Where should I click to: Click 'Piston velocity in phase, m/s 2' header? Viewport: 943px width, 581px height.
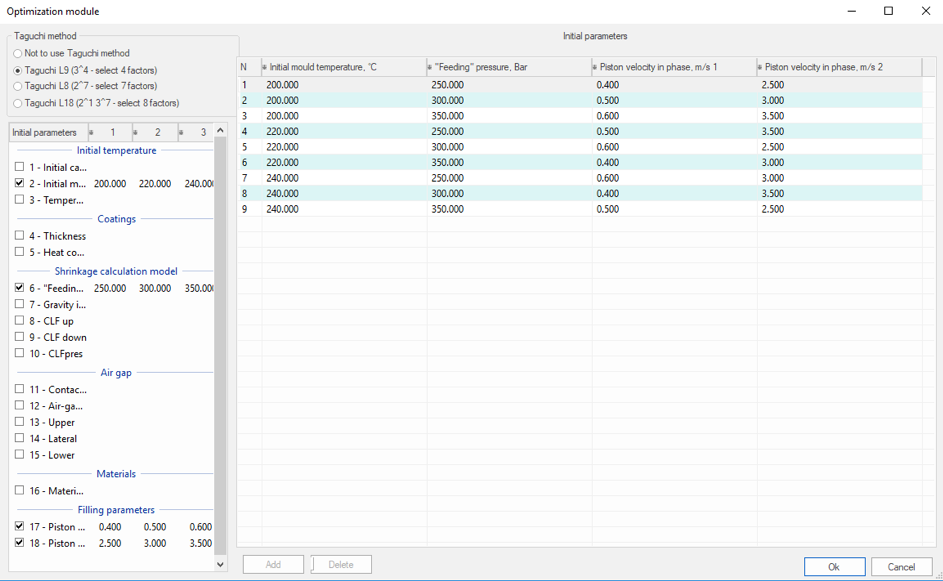click(839, 67)
